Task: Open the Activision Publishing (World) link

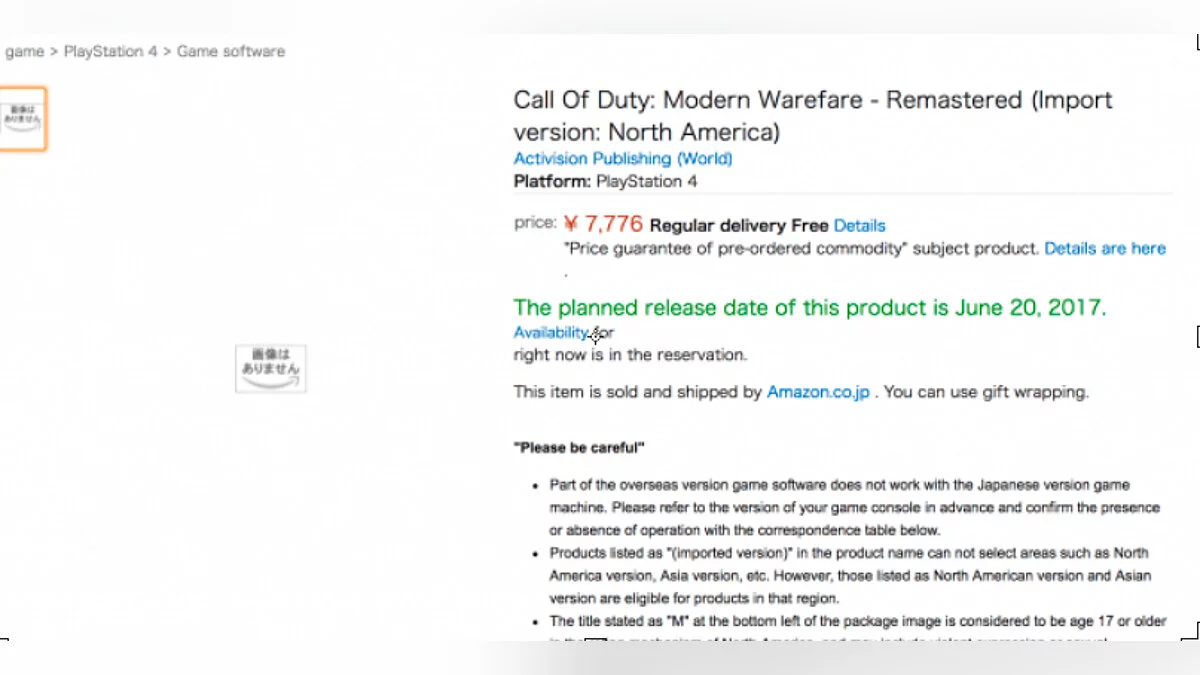Action: click(622, 158)
